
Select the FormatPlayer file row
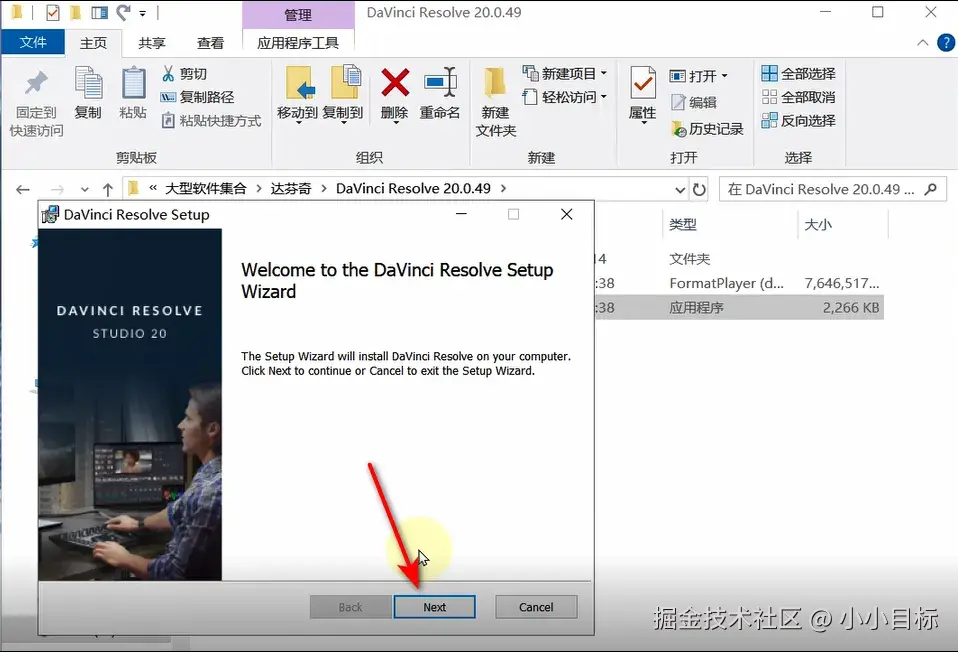coord(739,283)
